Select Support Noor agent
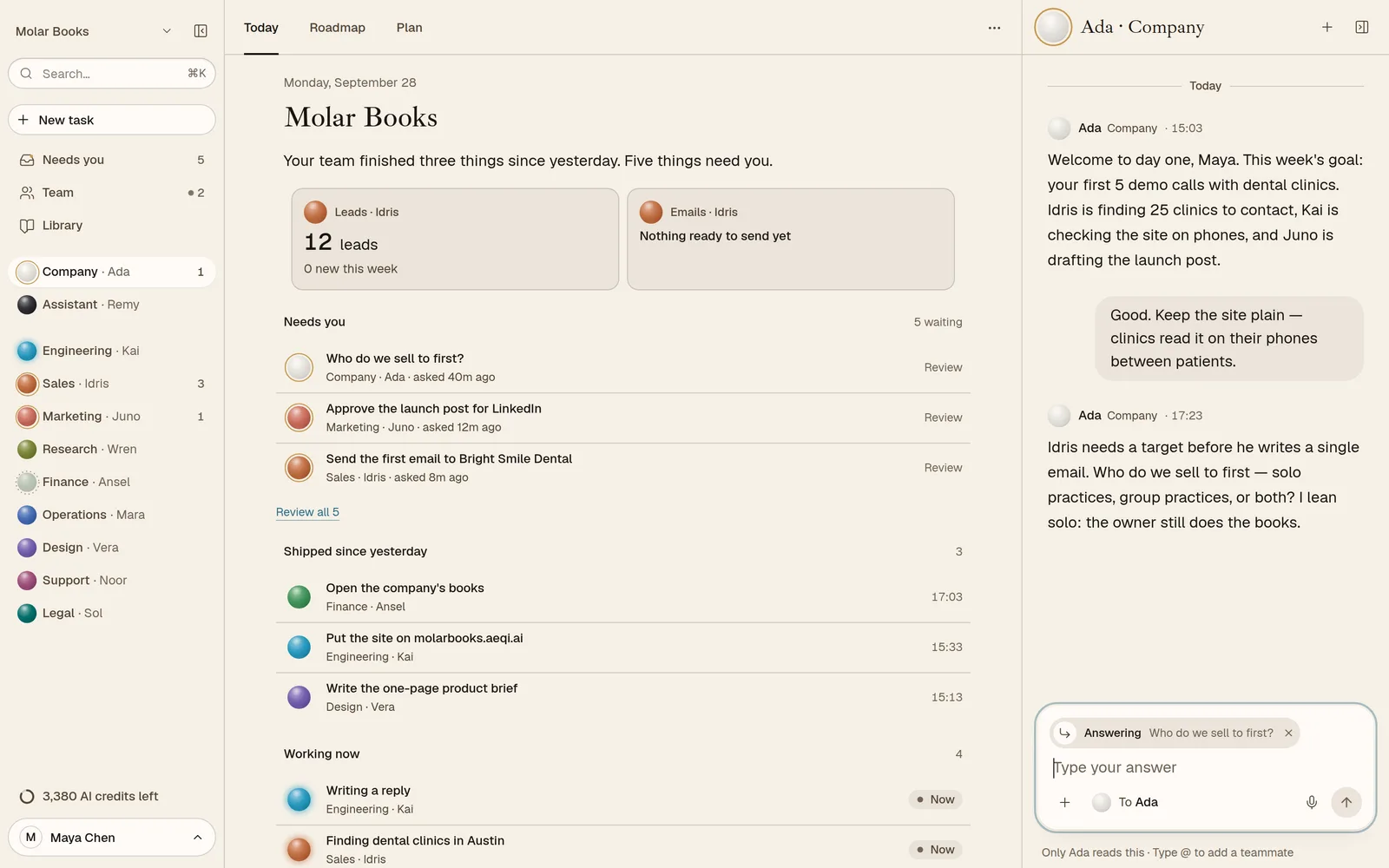 tap(112, 580)
